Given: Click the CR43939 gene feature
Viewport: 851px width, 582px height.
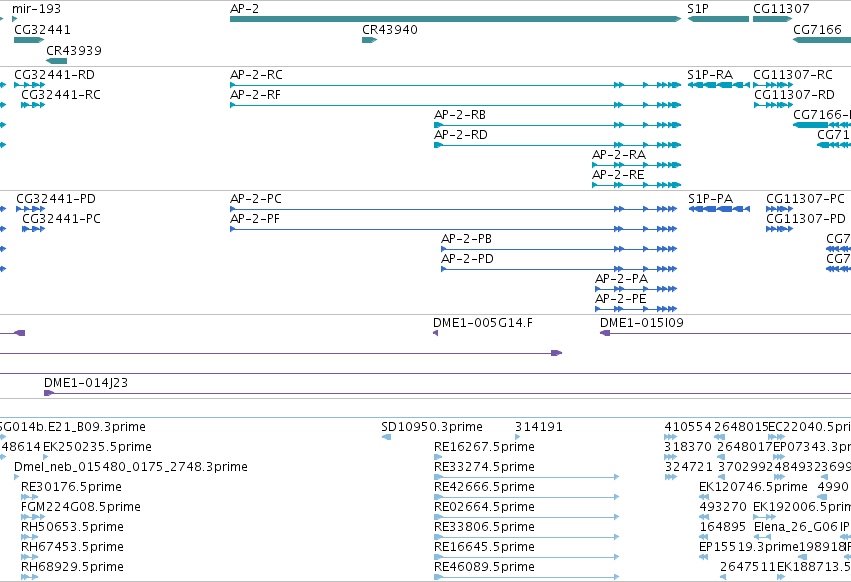Looking at the screenshot, I should click(56, 61).
